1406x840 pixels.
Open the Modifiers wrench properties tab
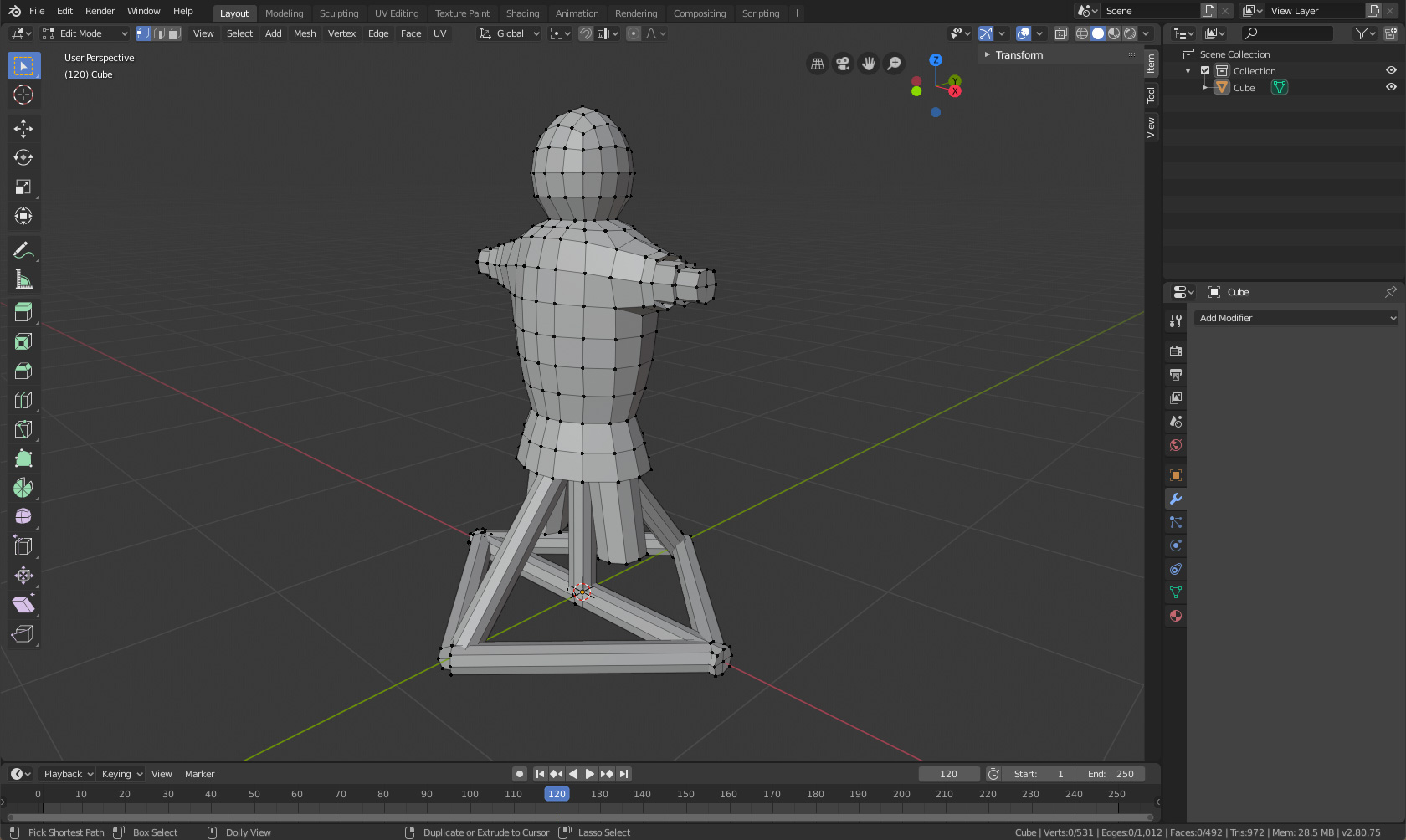click(x=1176, y=499)
